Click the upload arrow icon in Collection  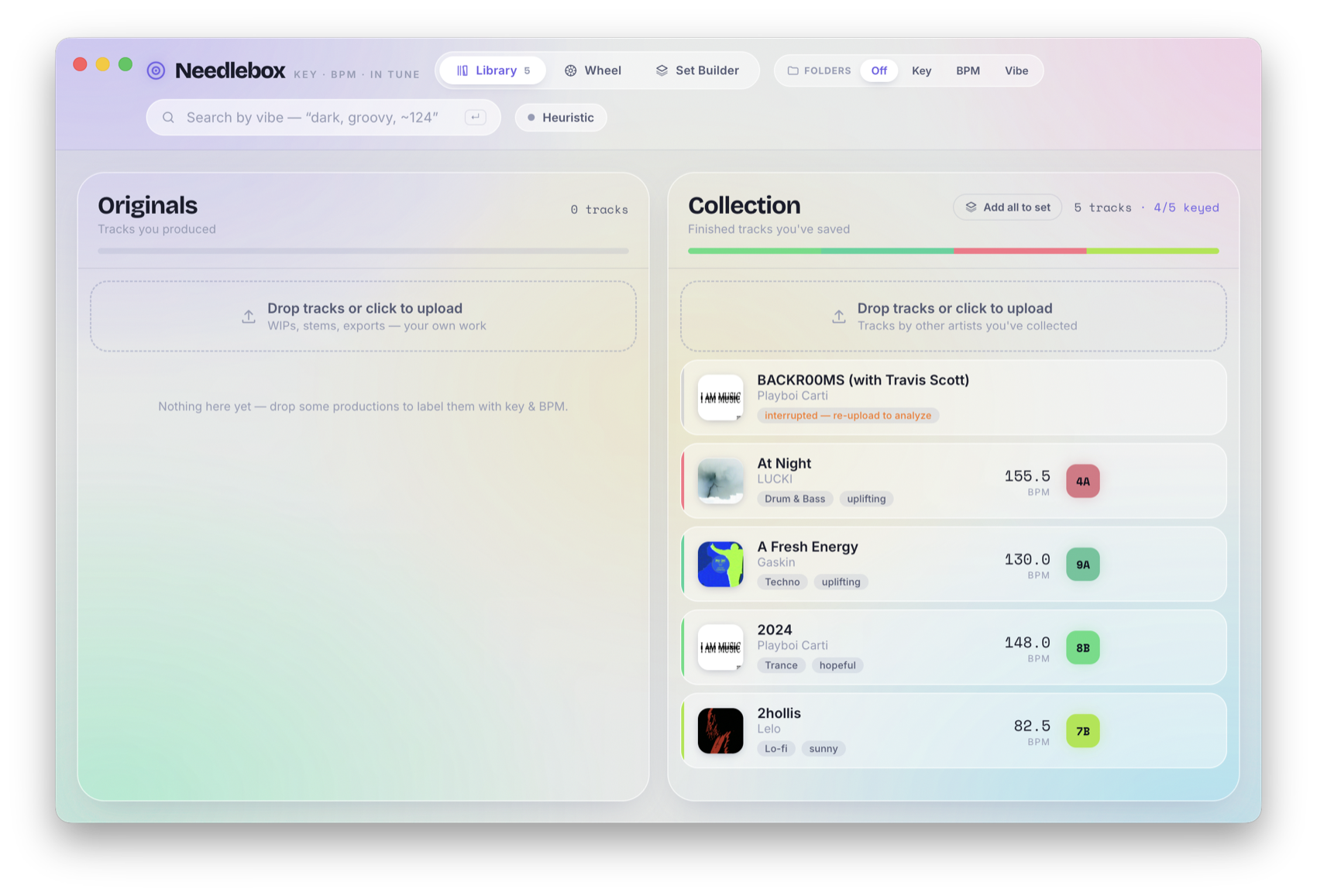pos(838,316)
